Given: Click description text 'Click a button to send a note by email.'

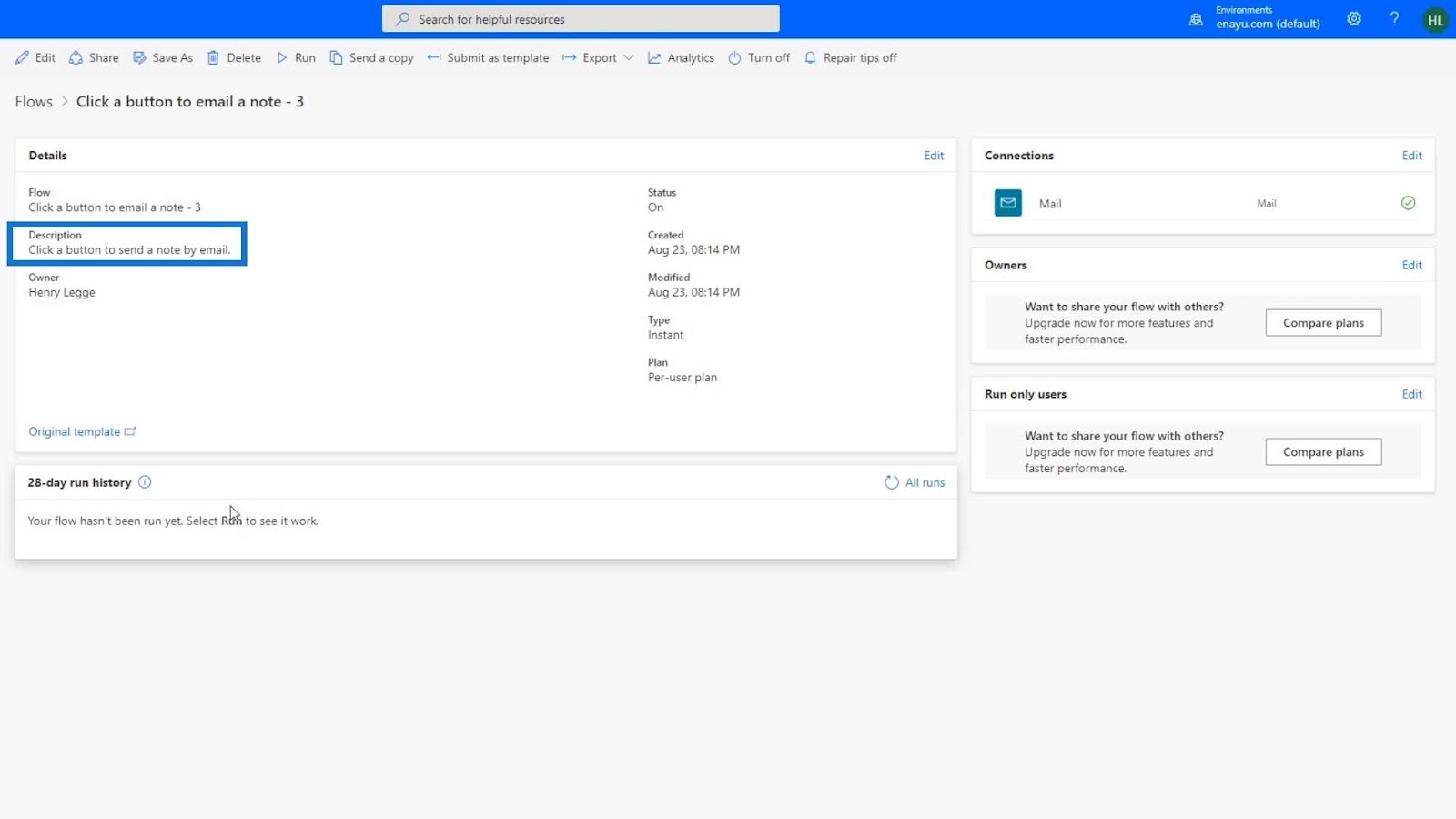Looking at the screenshot, I should click(129, 249).
